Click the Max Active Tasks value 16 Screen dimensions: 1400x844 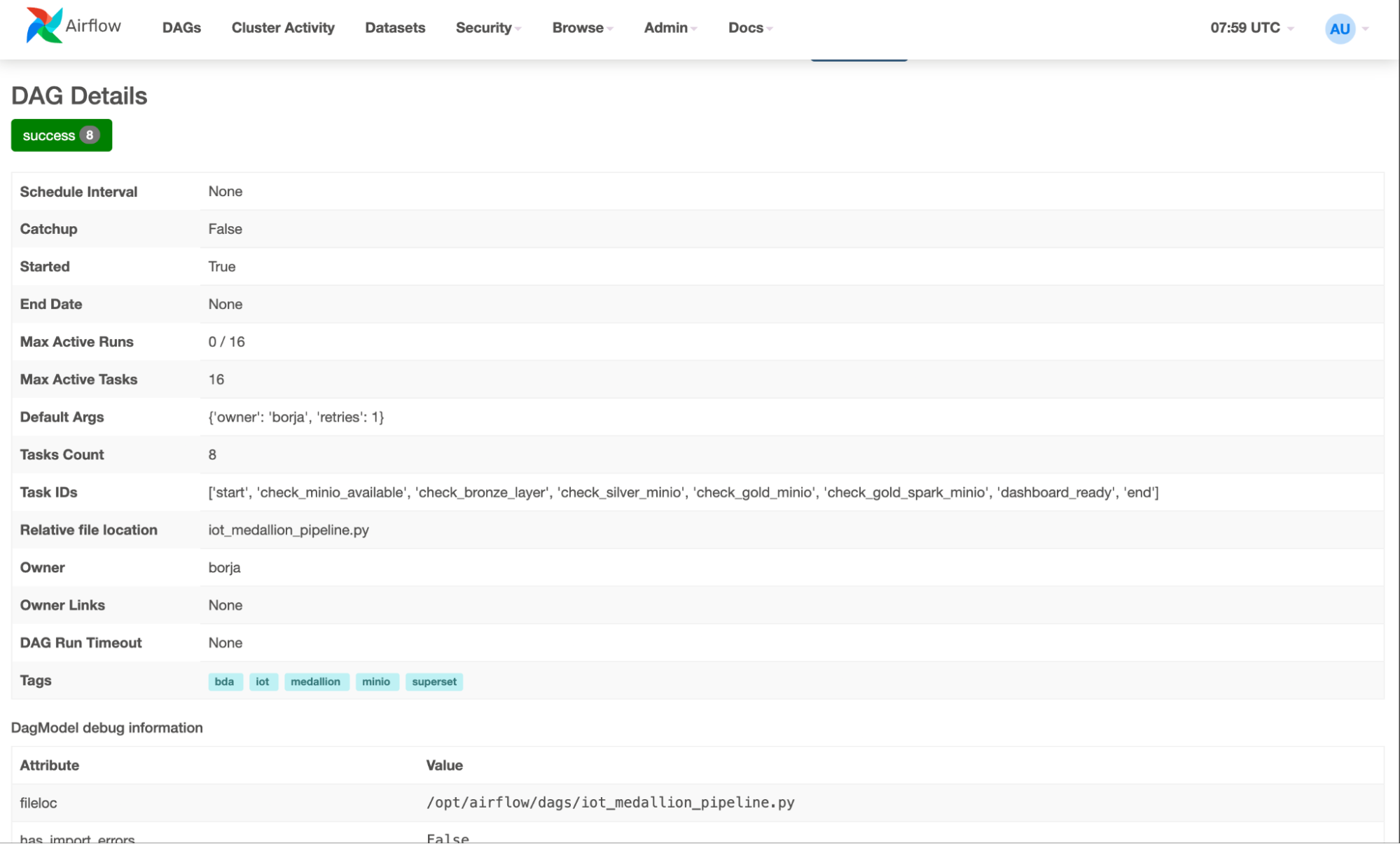pyautogui.click(x=216, y=380)
